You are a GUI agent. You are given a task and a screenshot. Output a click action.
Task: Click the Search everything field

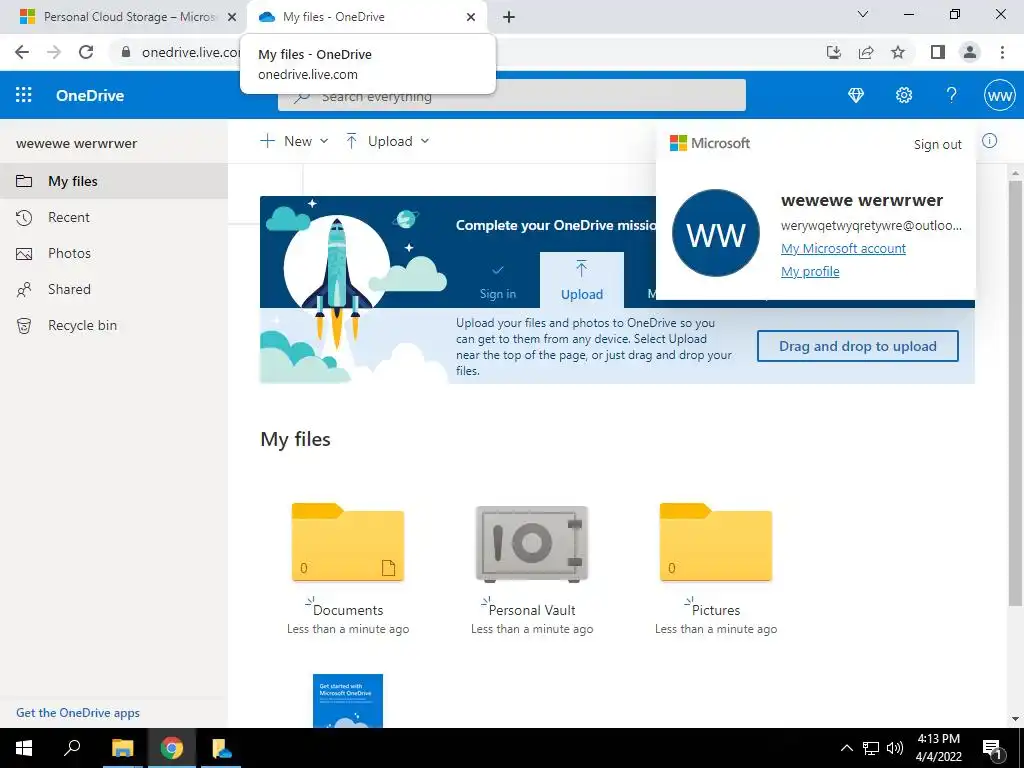[511, 95]
